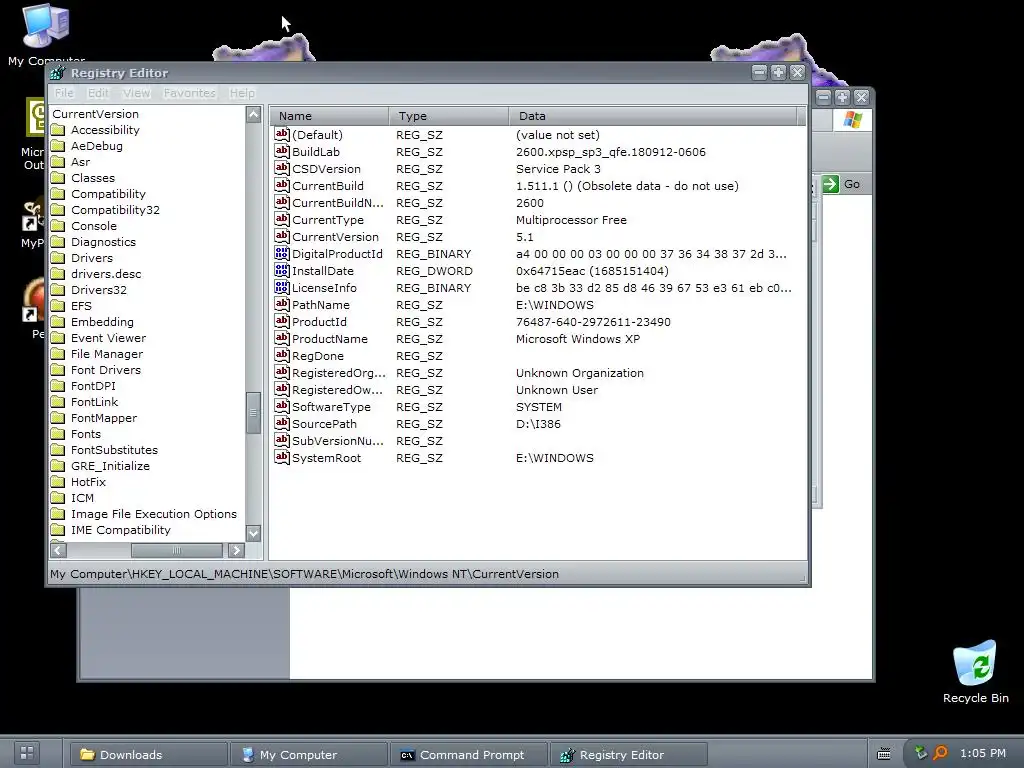Click the Drivers key in the tree

coord(91,258)
